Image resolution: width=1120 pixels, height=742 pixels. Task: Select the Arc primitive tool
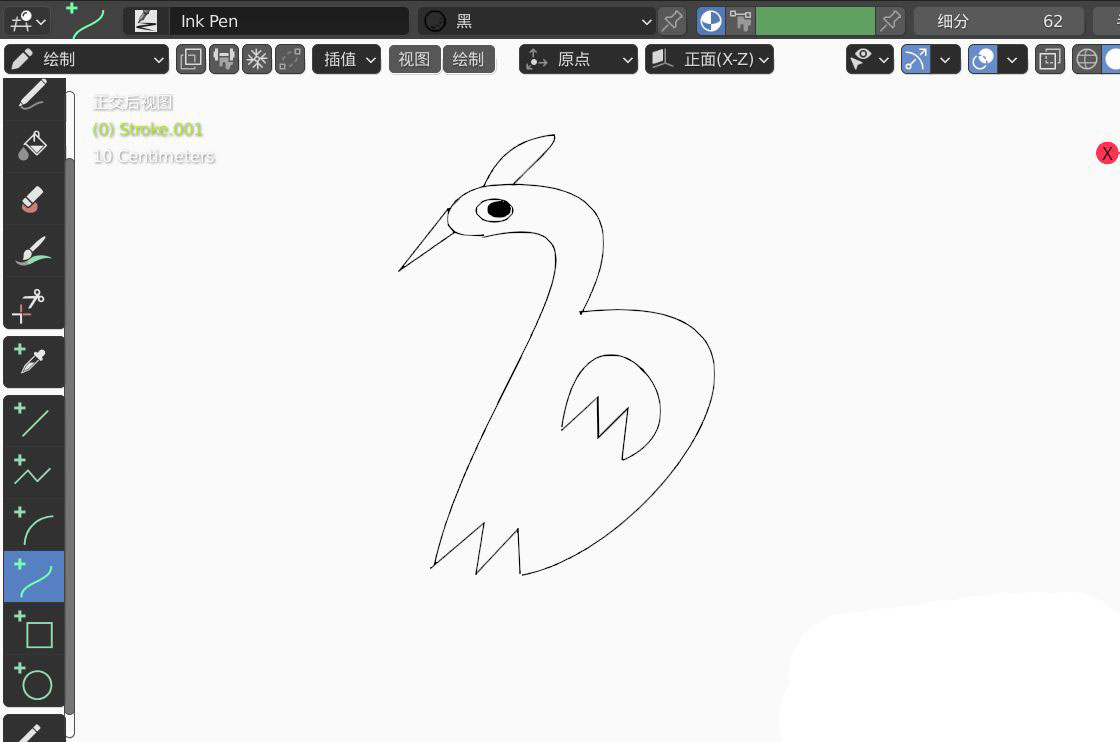coord(34,525)
